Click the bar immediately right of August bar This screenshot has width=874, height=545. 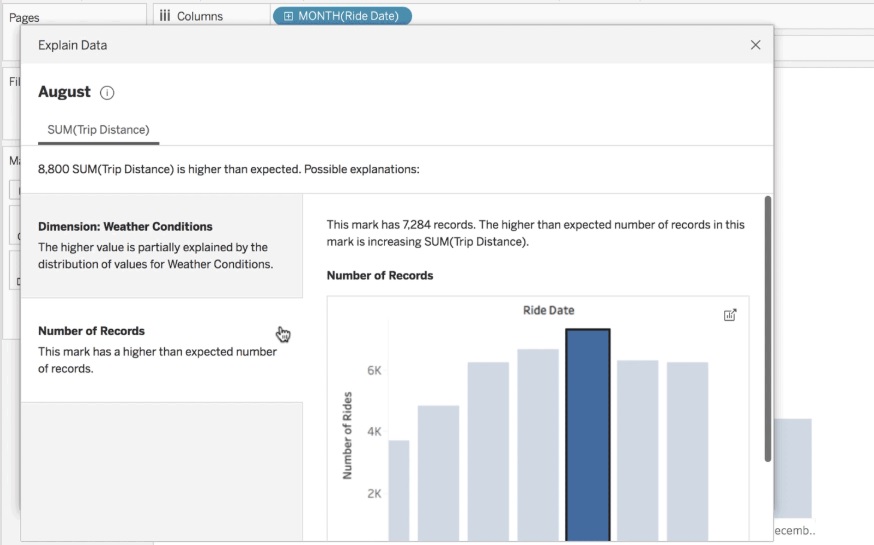click(637, 450)
